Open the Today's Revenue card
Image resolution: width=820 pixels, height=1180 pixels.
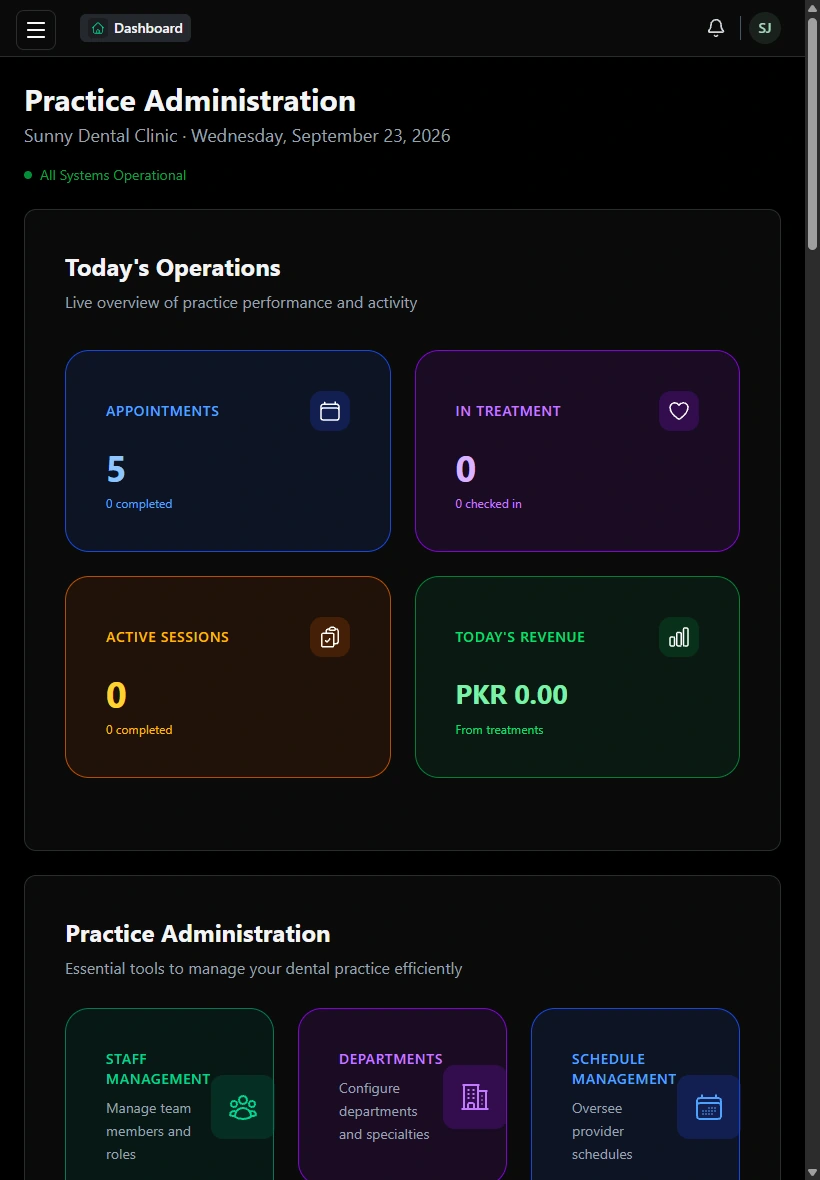(577, 677)
